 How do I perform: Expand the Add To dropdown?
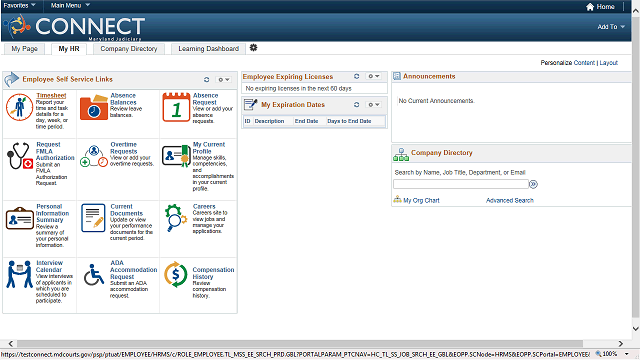[611, 27]
